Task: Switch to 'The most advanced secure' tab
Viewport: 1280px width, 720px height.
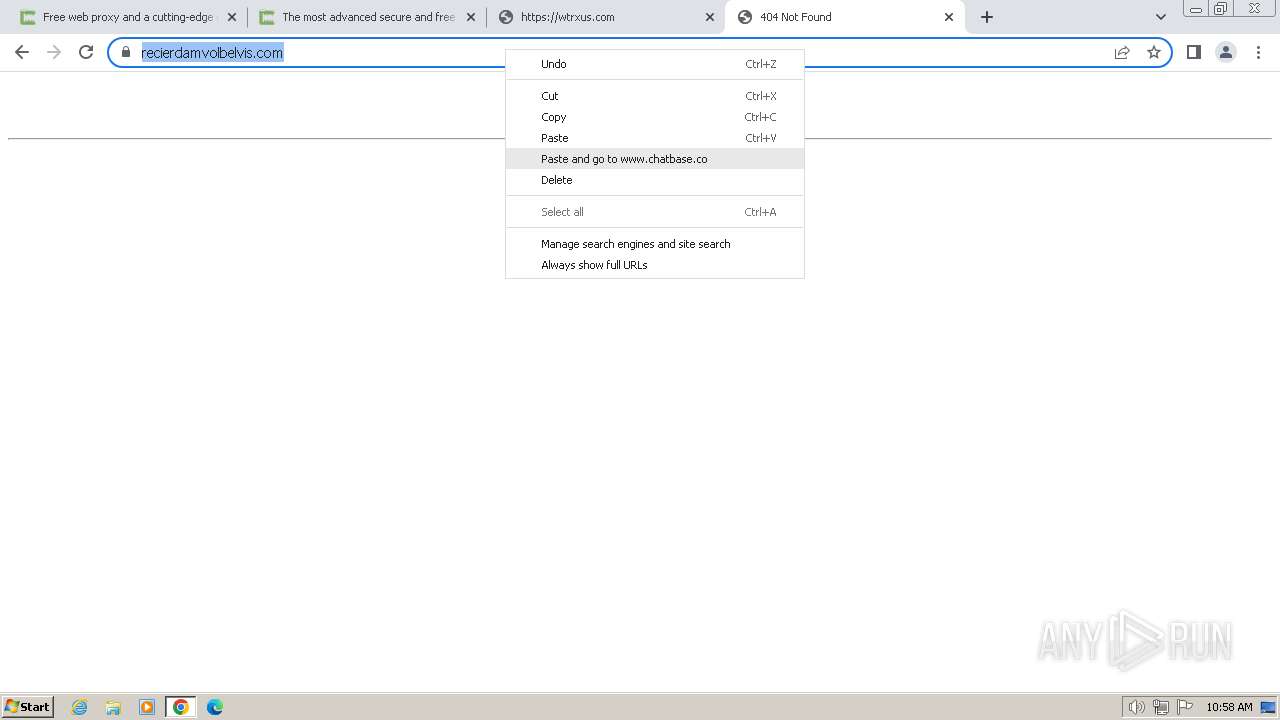Action: [366, 17]
